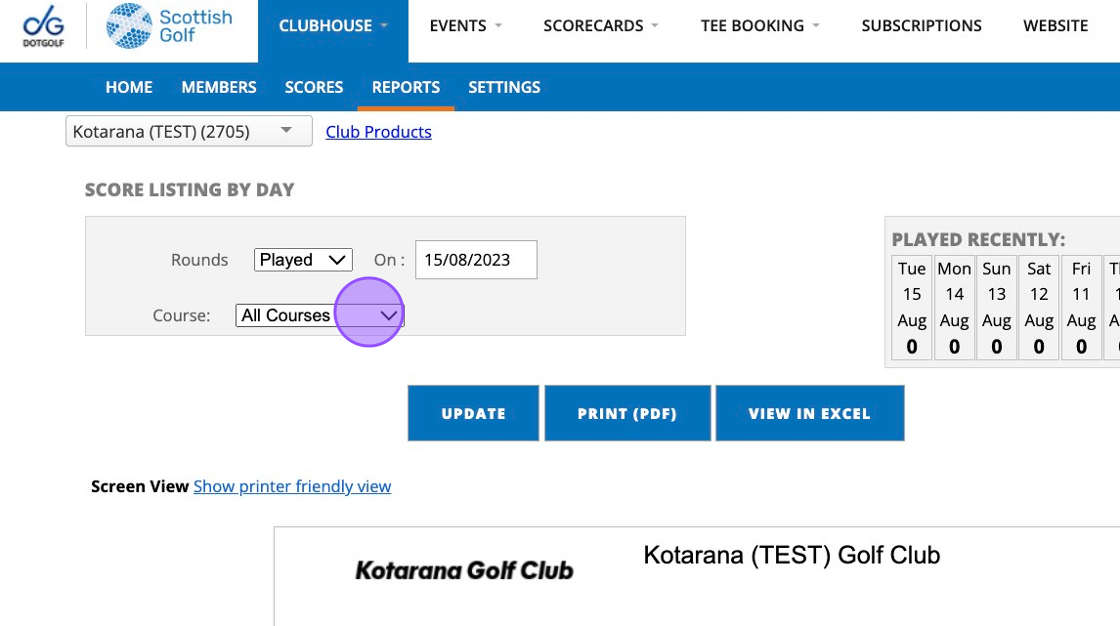
Task: Switch to the Members tab
Action: 219,87
